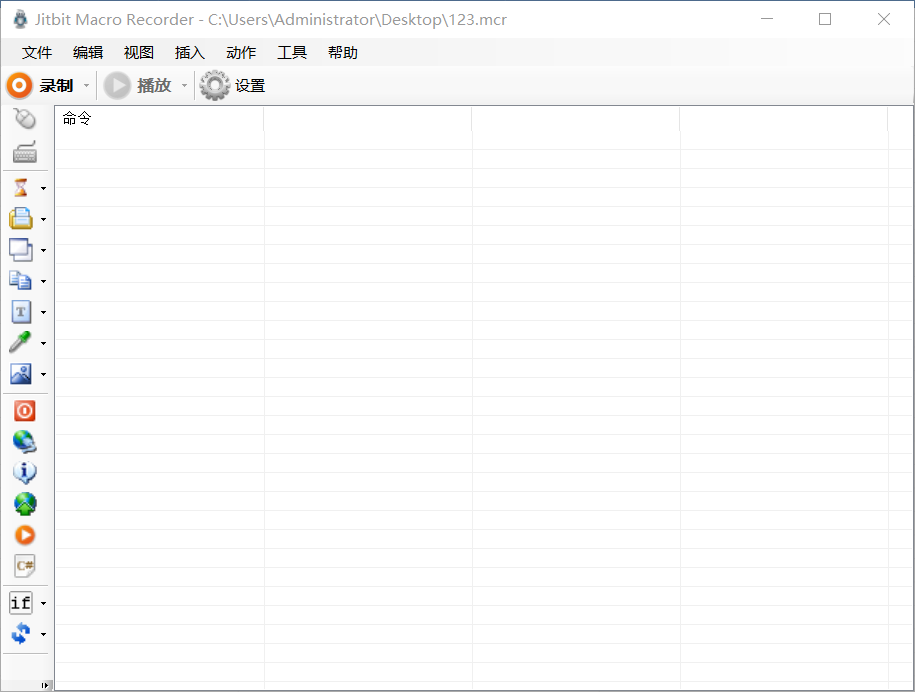The width and height of the screenshot is (915, 692).
Task: Open the 工具 menu
Action: click(x=291, y=53)
